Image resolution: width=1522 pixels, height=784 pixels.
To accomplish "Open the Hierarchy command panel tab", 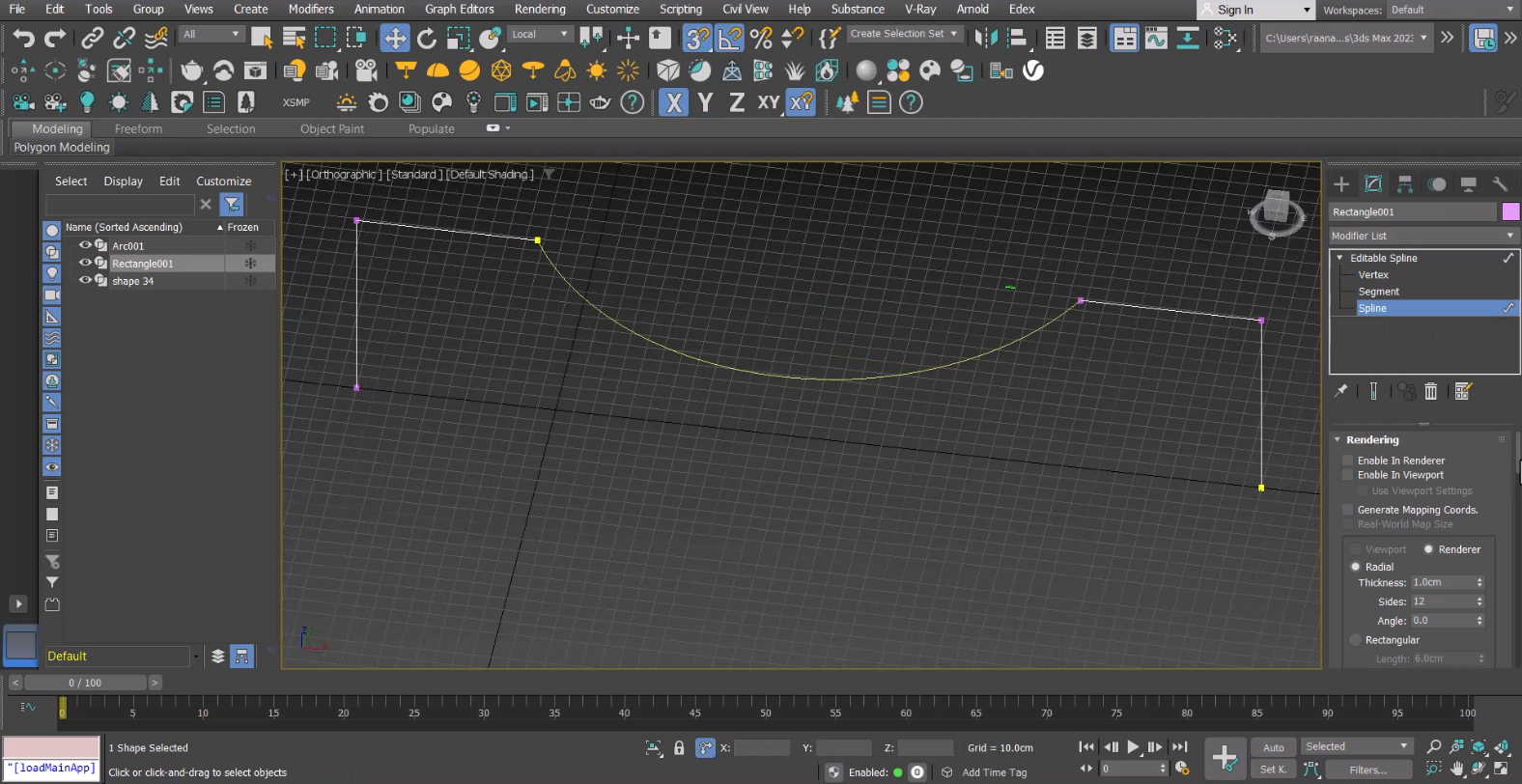I will point(1405,184).
